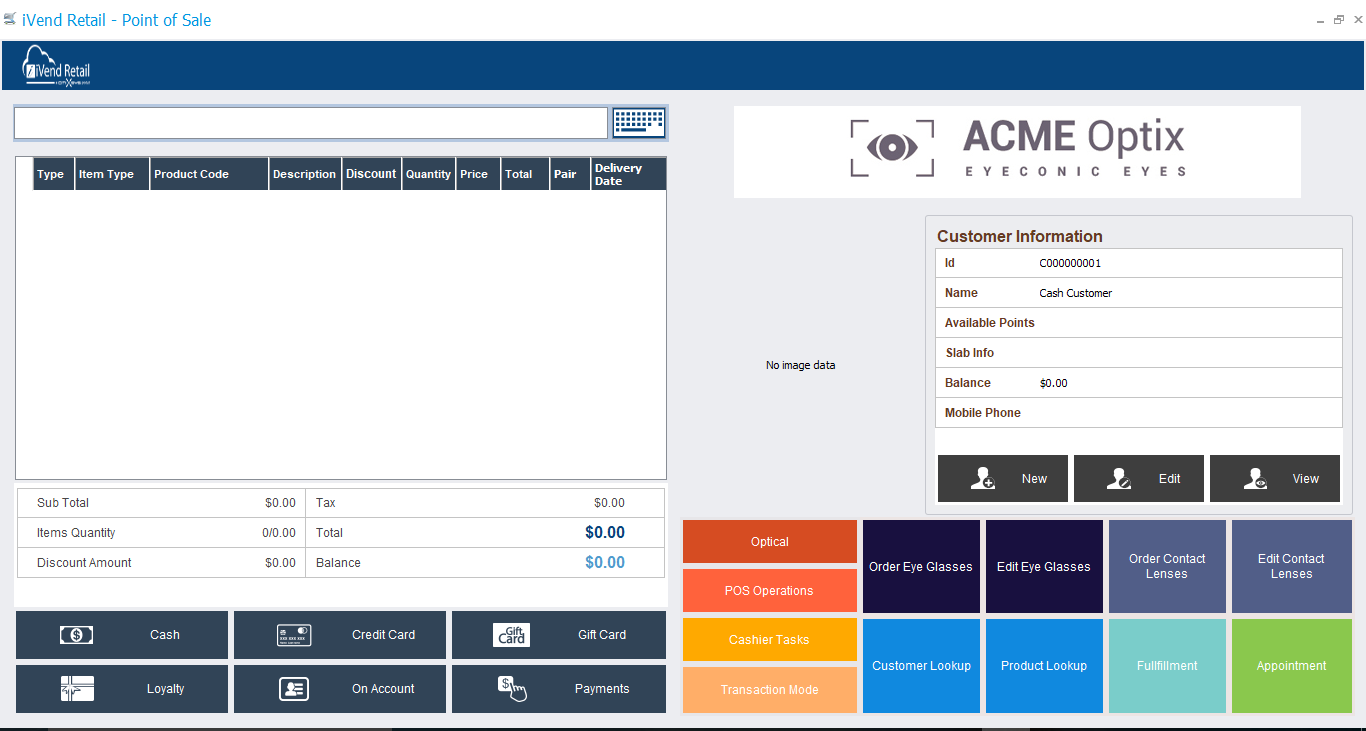Click the iVend app icon in title bar

(10, 19)
